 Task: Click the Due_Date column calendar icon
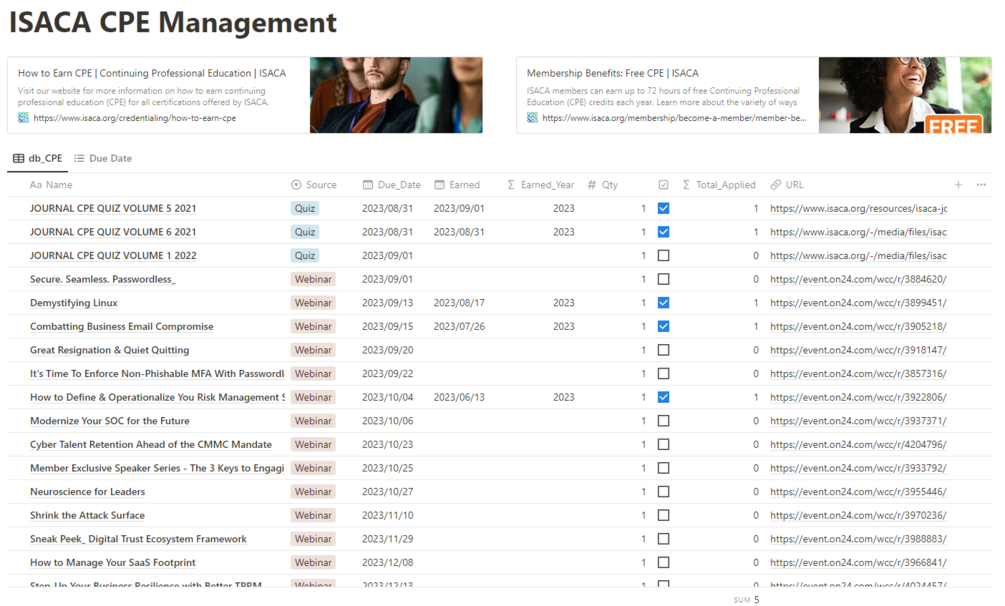point(368,185)
